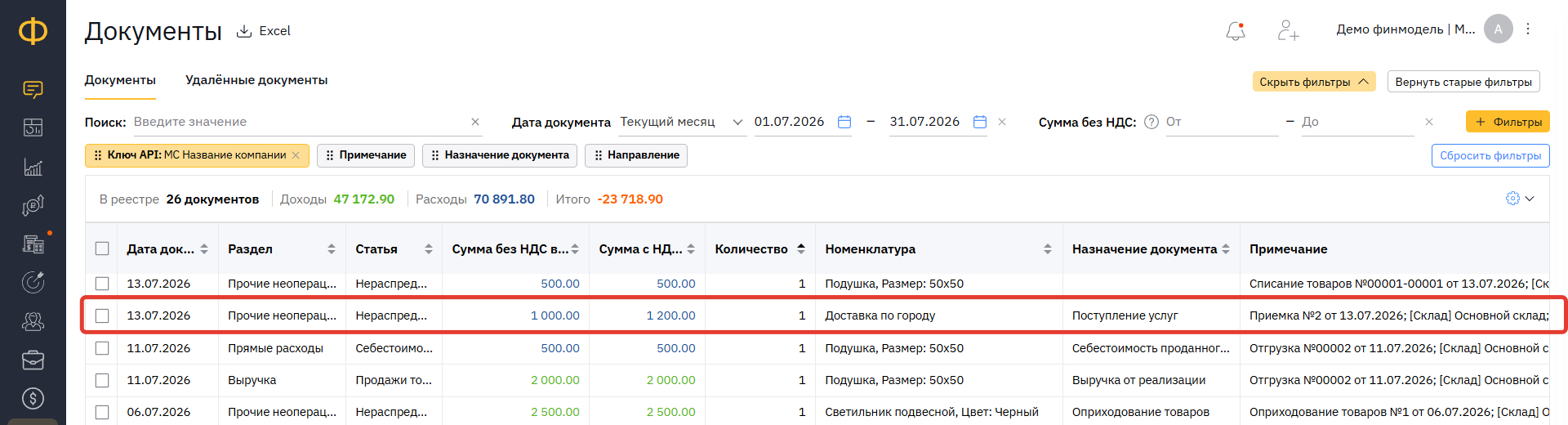The width and height of the screenshot is (1568, 425).
Task: Click the Доставка по городу cell
Action: pyautogui.click(x=880, y=315)
